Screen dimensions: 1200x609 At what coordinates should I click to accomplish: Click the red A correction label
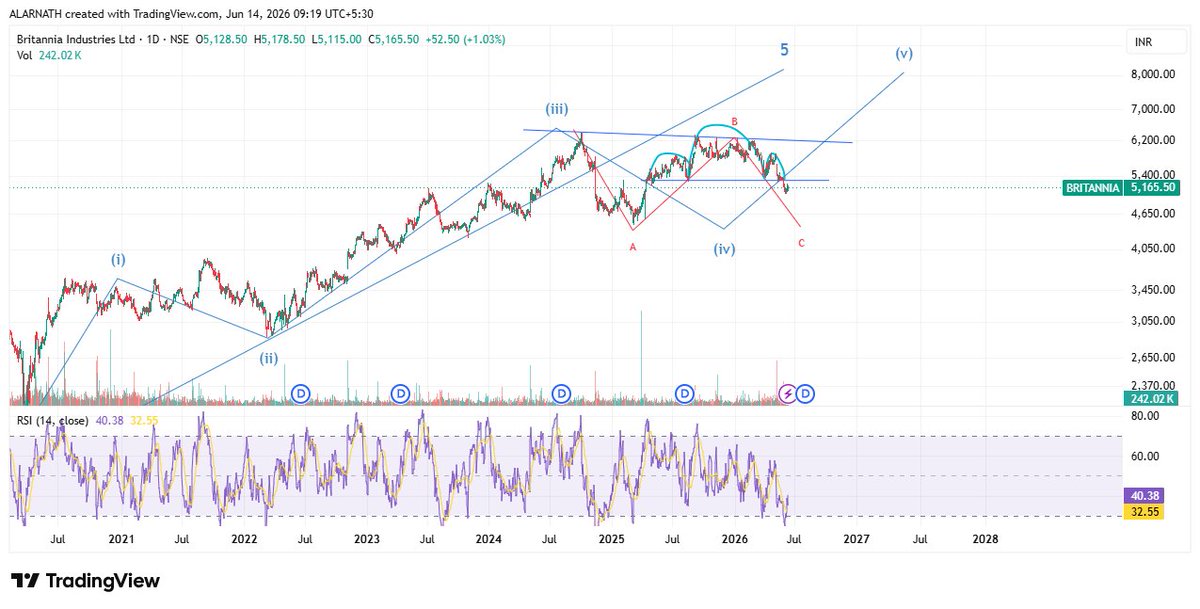pos(633,247)
